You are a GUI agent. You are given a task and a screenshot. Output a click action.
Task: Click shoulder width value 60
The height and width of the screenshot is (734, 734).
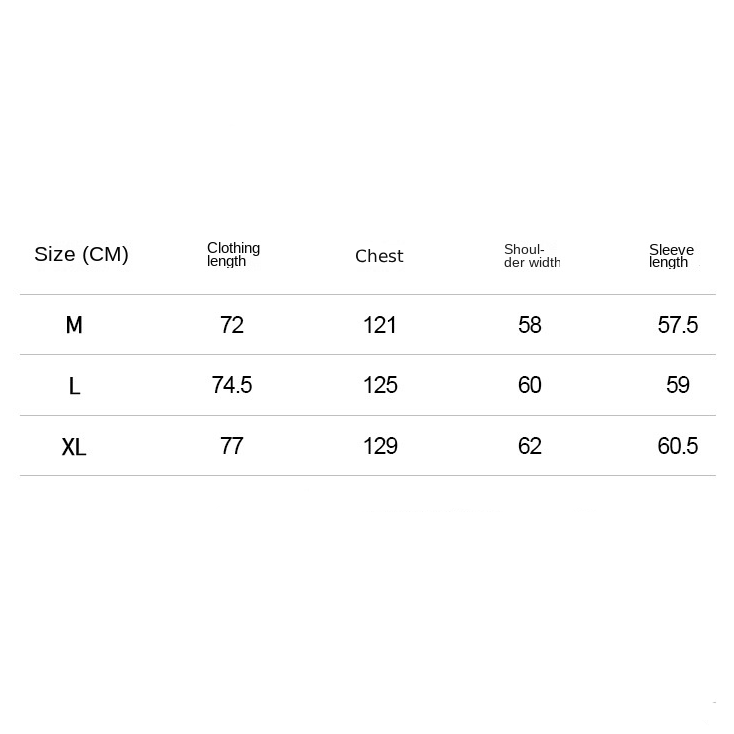click(529, 385)
